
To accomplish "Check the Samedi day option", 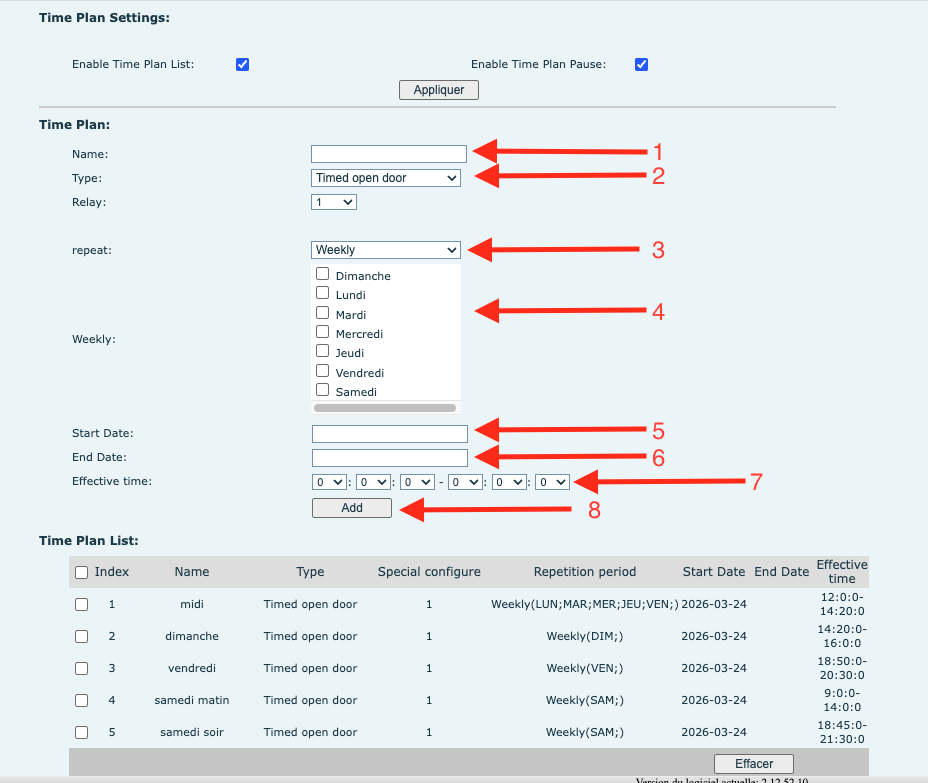I will [323, 390].
